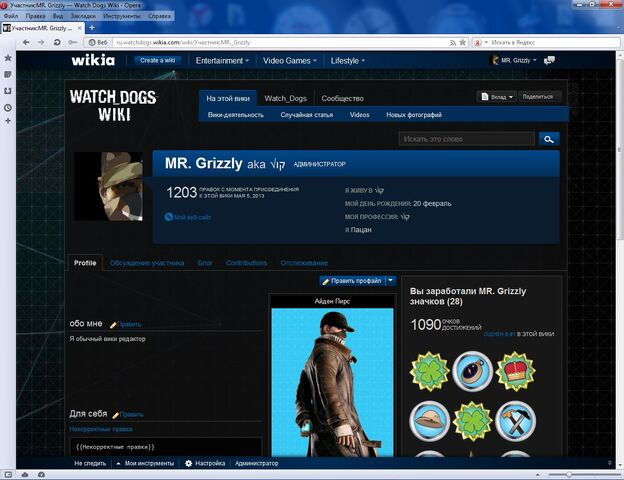Click the blue search magnifier button
This screenshot has height=480, width=624.
(549, 139)
